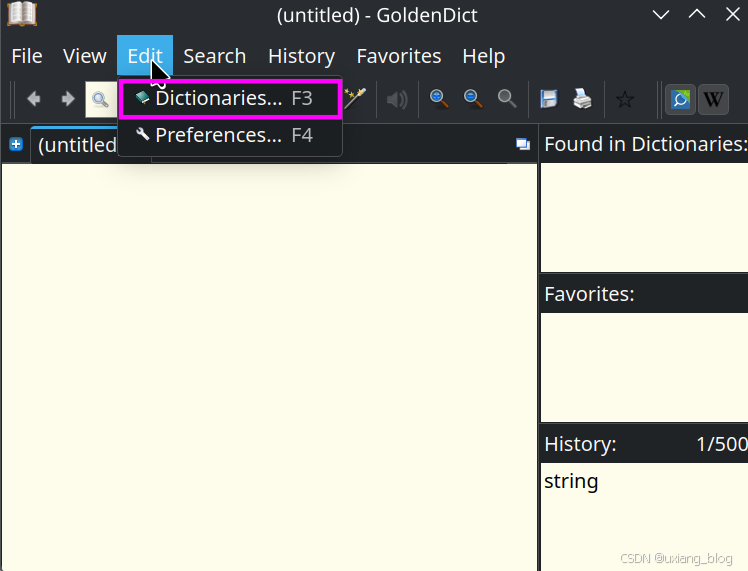Minimize the GoldenDict window
The height and width of the screenshot is (571, 748).
point(661,15)
